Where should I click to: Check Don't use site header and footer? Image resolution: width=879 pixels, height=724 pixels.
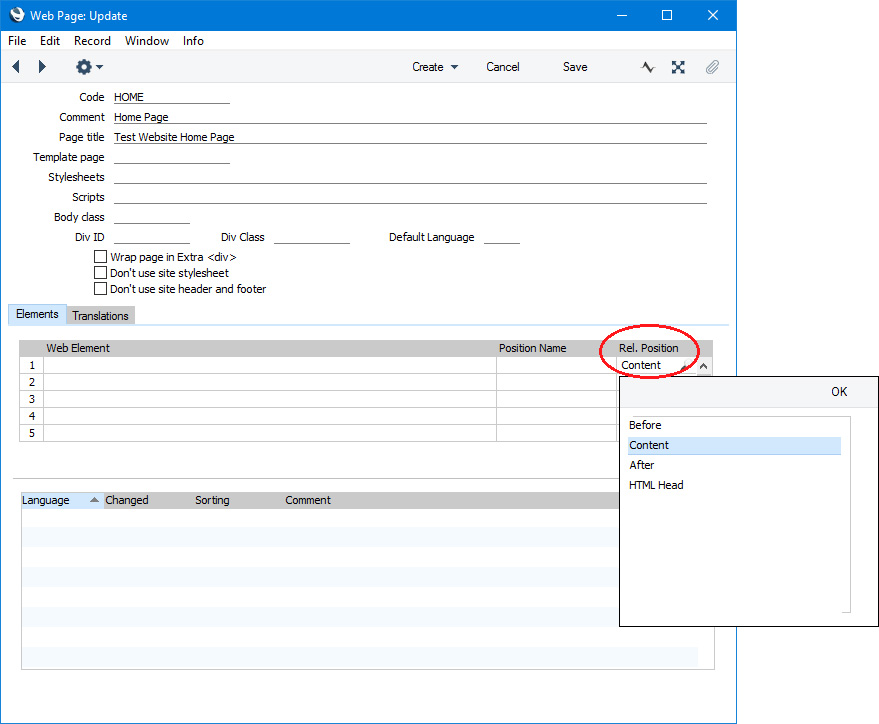tap(100, 289)
